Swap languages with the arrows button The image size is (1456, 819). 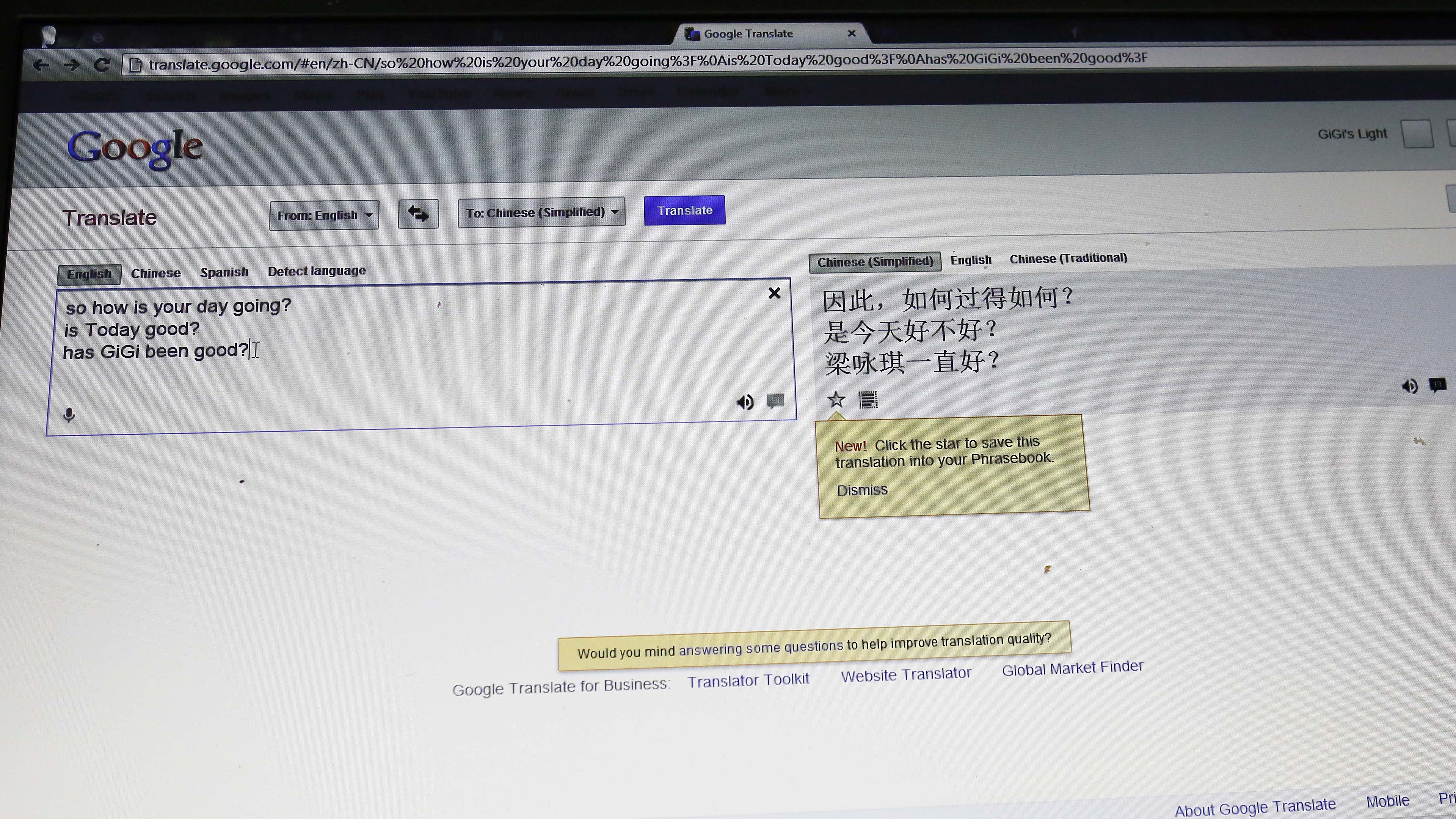(x=418, y=214)
